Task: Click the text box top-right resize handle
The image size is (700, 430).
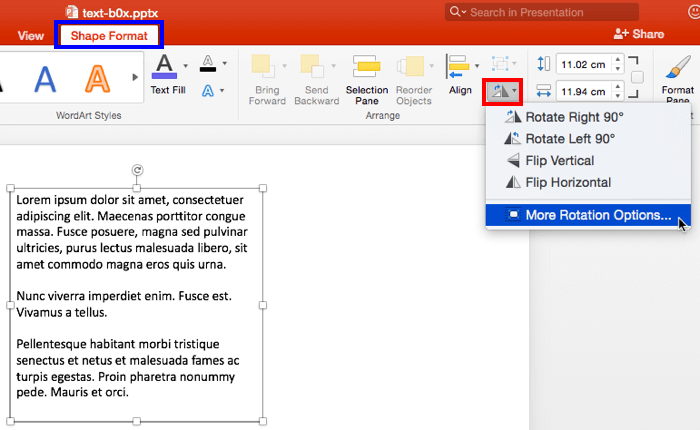Action: pos(263,188)
